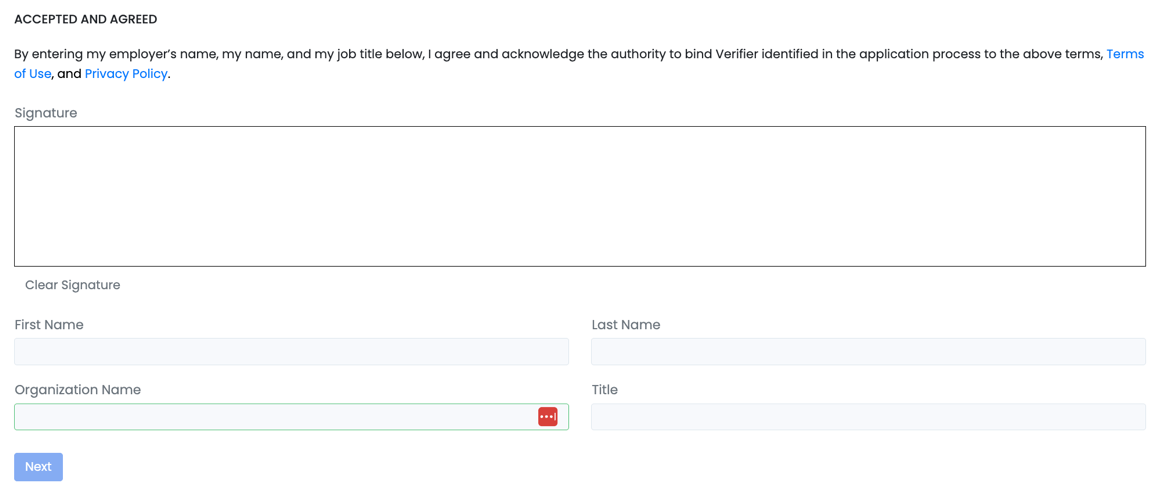This screenshot has width=1159, height=496.
Task: Click the words 'agree and acknowledge' in the paragraph
Action: coord(509,54)
